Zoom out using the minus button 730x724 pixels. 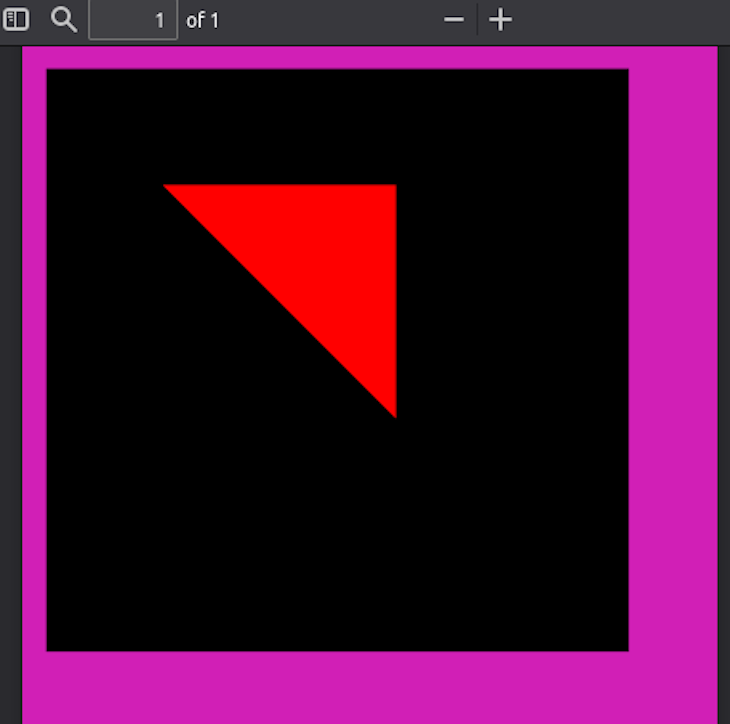tap(454, 20)
